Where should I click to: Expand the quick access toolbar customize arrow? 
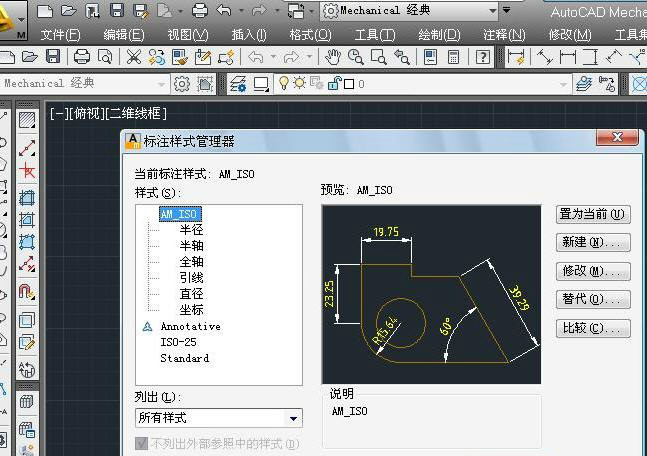tap(506, 10)
